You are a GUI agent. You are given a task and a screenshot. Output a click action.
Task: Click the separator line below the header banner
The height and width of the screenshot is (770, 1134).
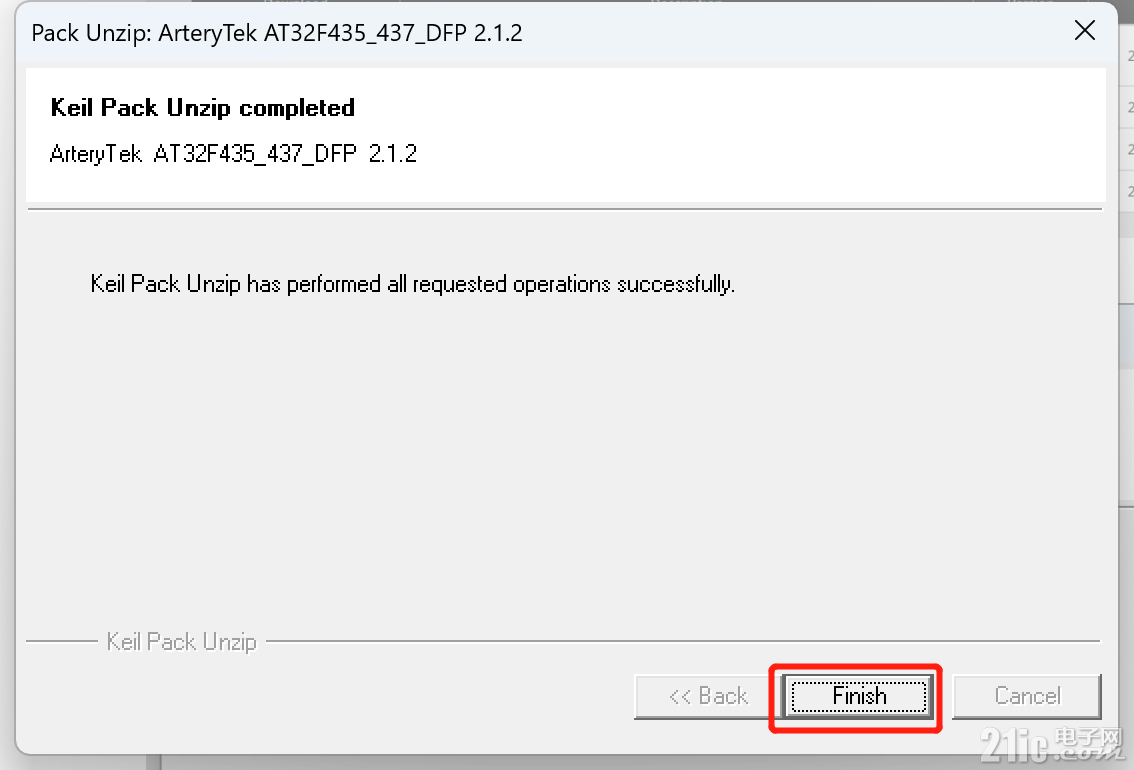565,209
